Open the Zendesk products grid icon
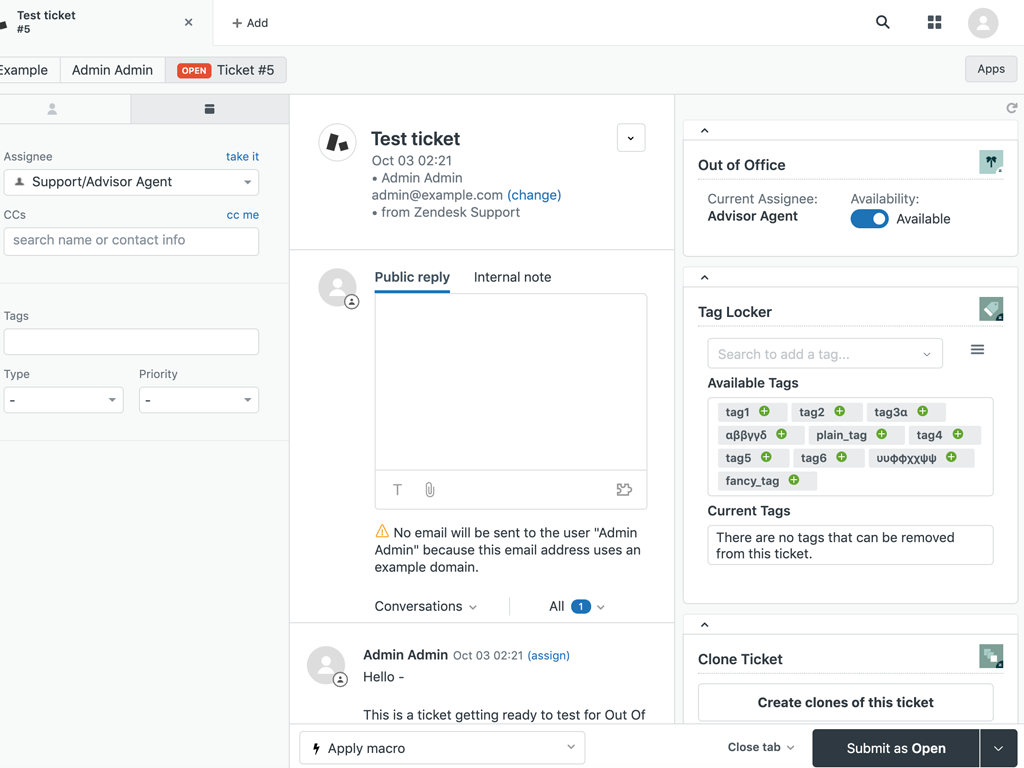 pos(934,22)
